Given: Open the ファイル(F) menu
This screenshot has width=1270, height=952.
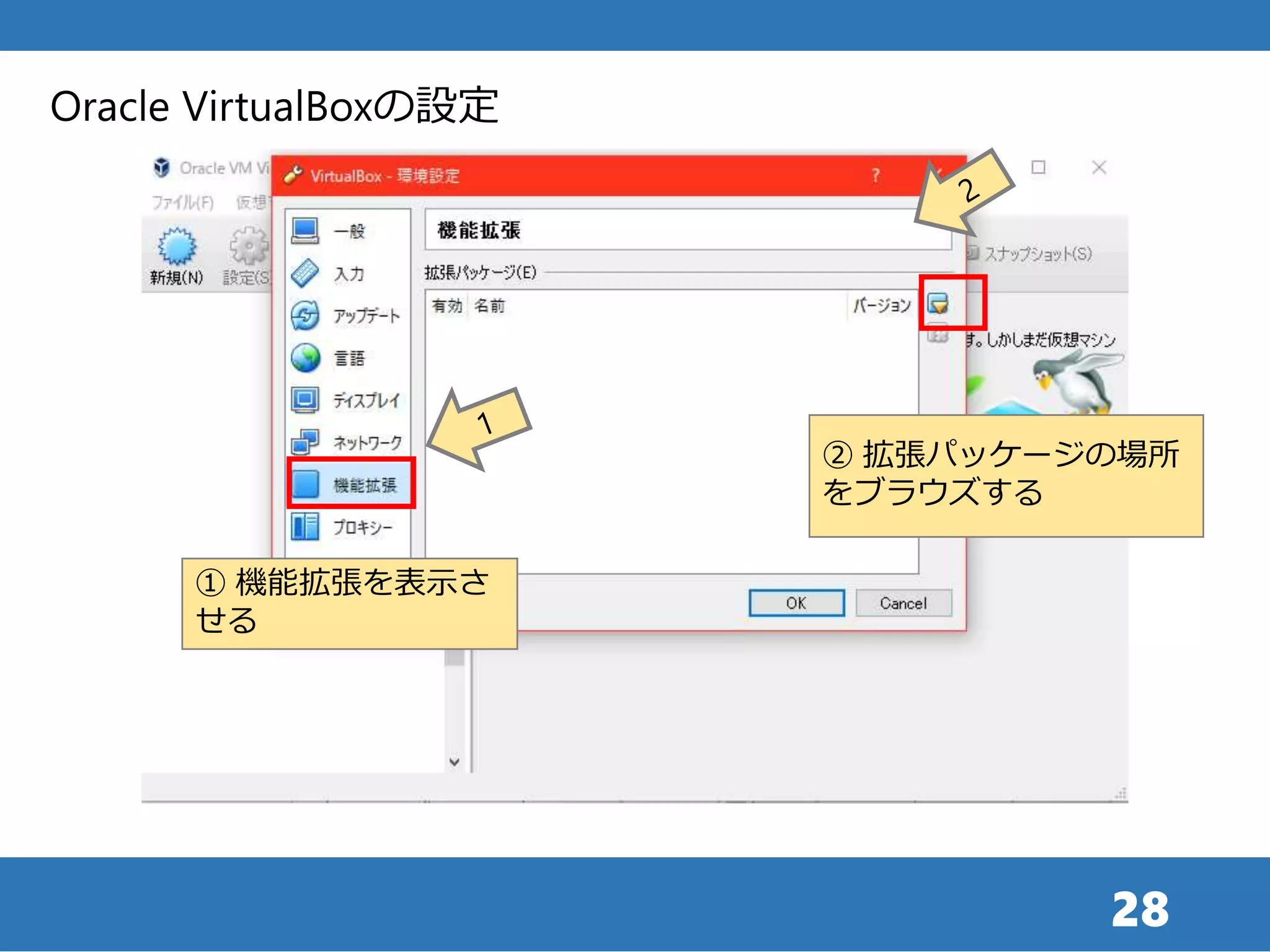Looking at the screenshot, I should (x=183, y=203).
